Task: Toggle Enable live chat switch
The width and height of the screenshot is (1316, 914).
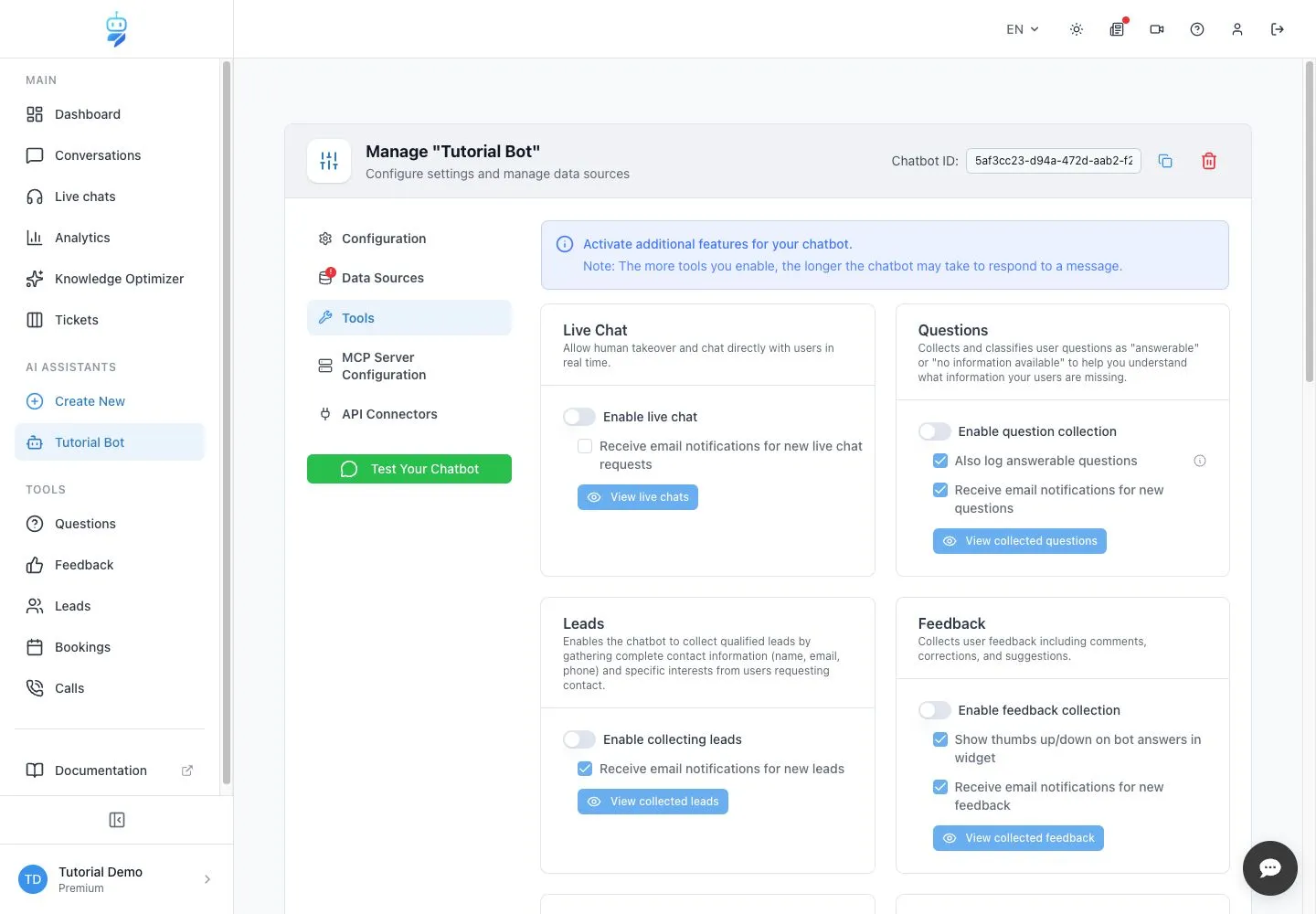Action: [579, 417]
